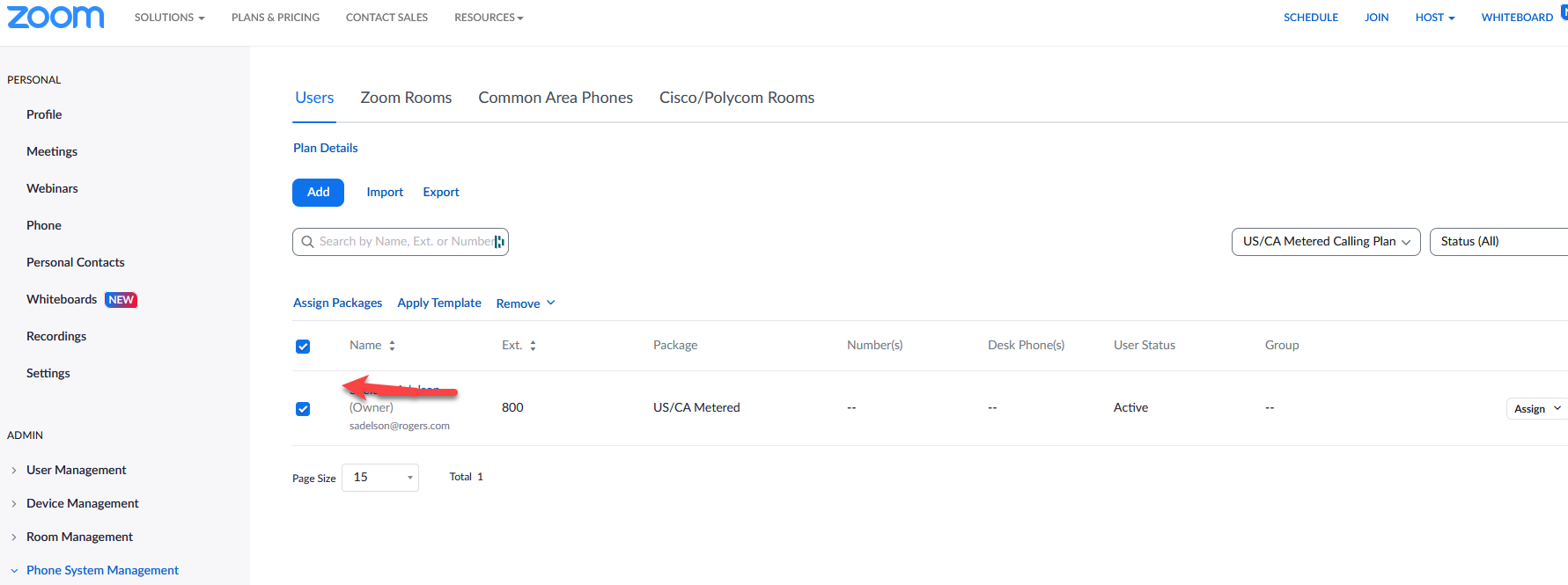Open the Host dropdown
This screenshot has height=585, width=1568.
click(1434, 18)
